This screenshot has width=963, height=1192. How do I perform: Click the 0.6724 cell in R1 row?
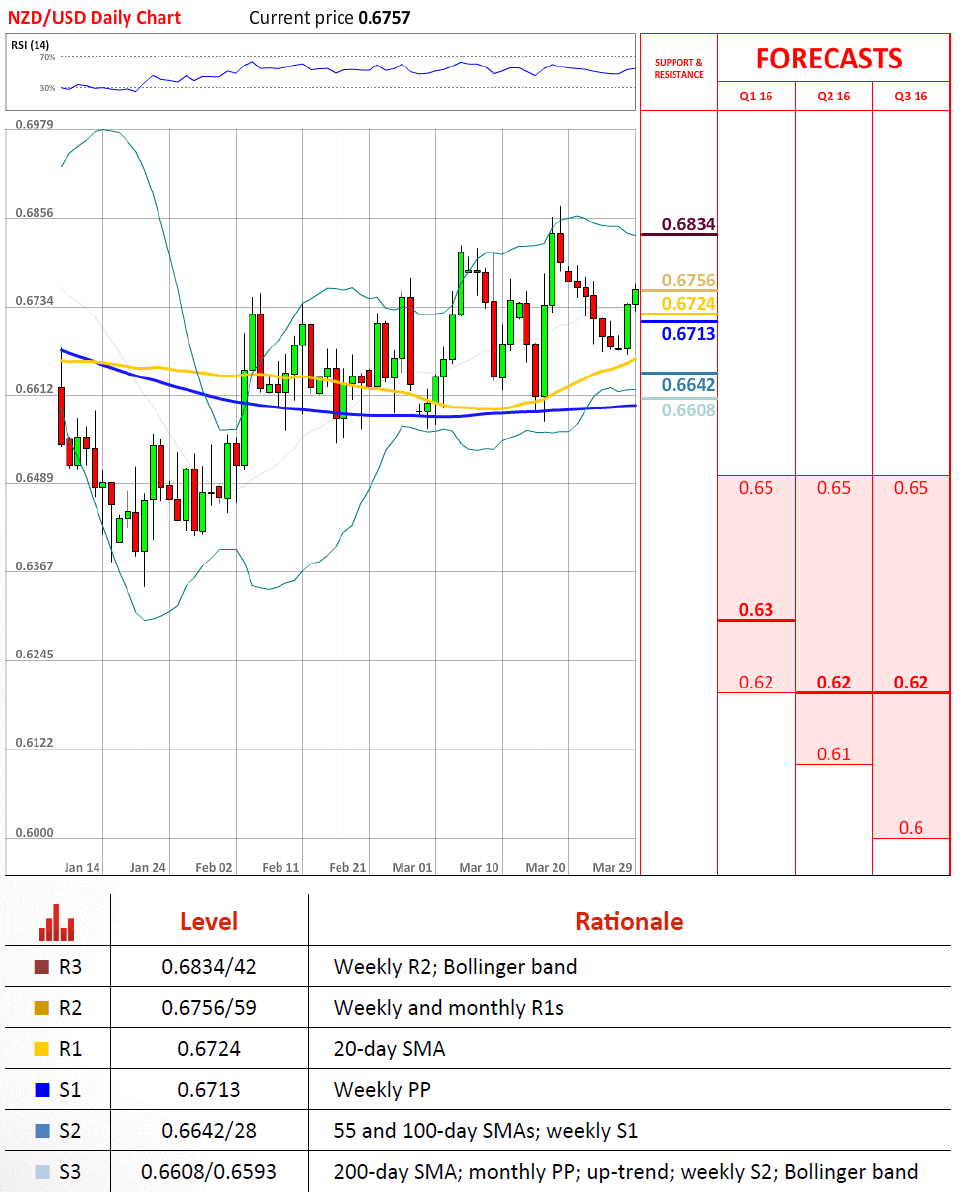[209, 1049]
